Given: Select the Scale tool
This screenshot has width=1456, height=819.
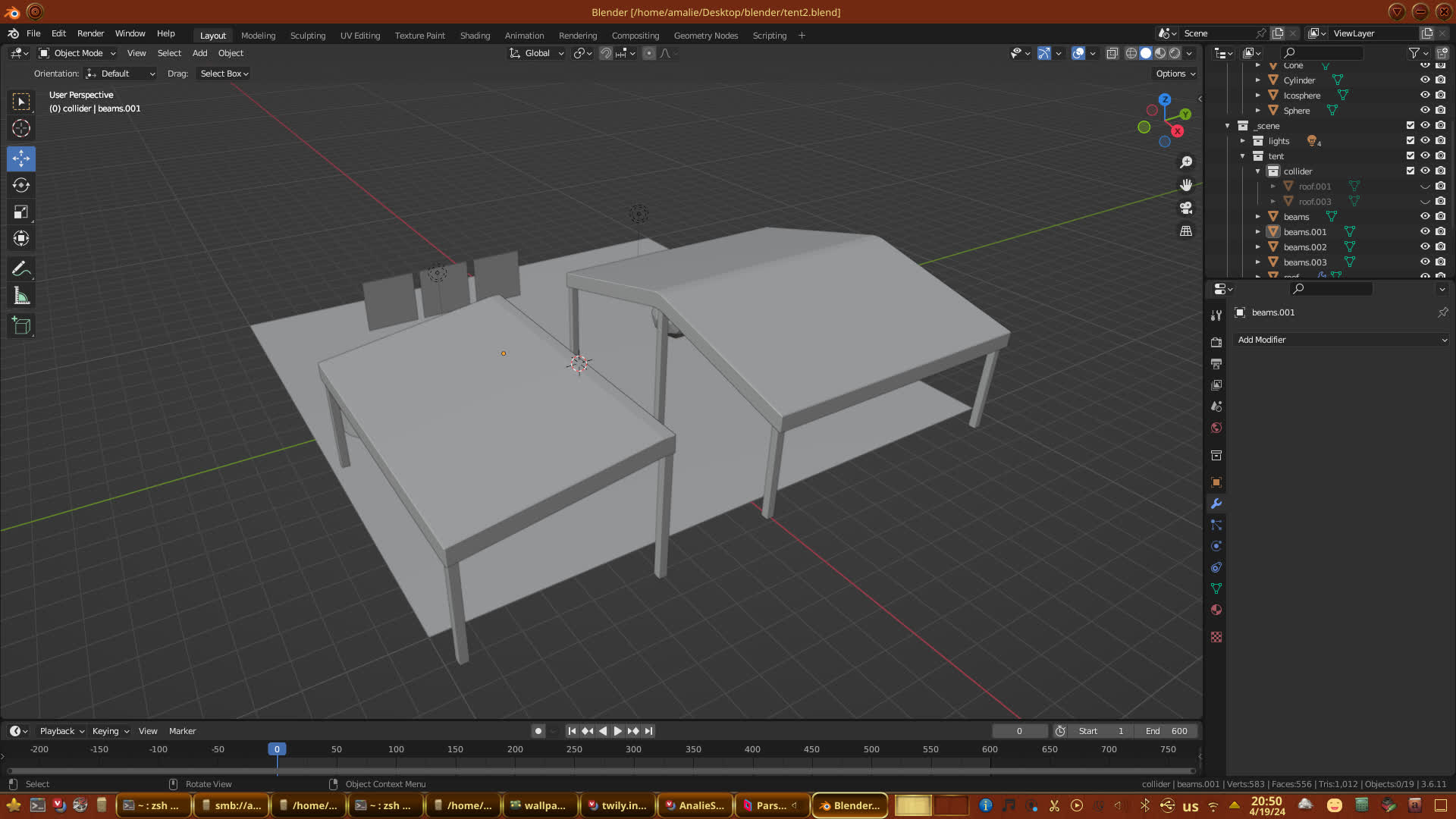Looking at the screenshot, I should (21, 212).
